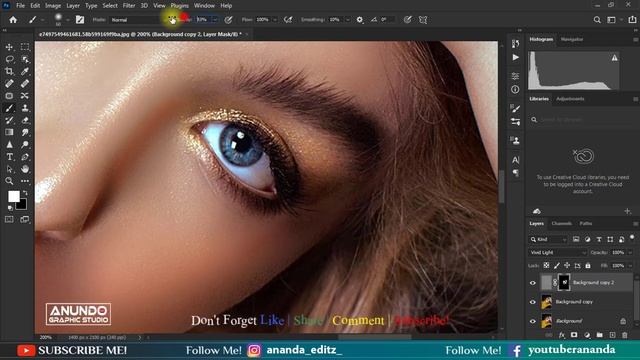Delete layer with trash icon
Image resolution: width=640 pixels, height=360 pixels.
click(x=625, y=335)
